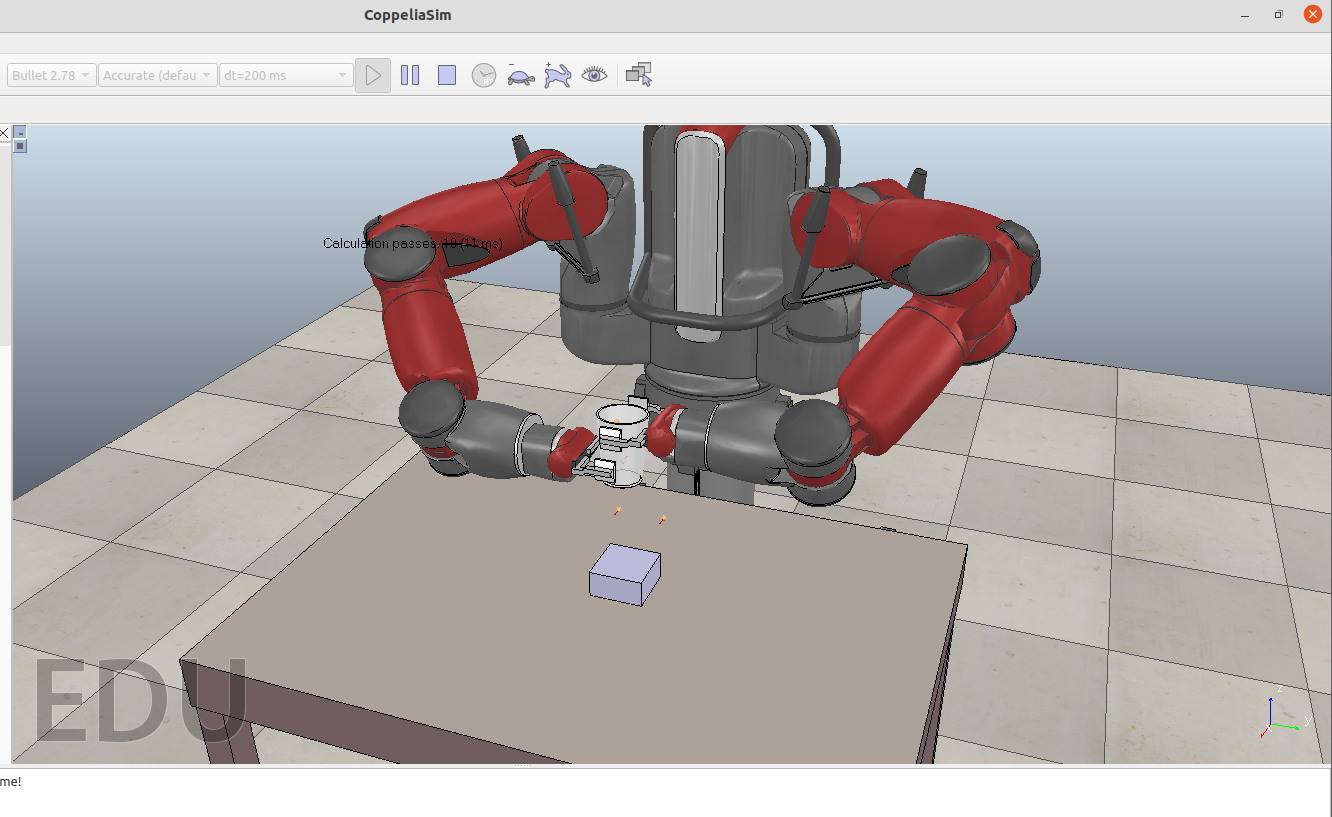Stop the simulation with the square button

click(447, 75)
